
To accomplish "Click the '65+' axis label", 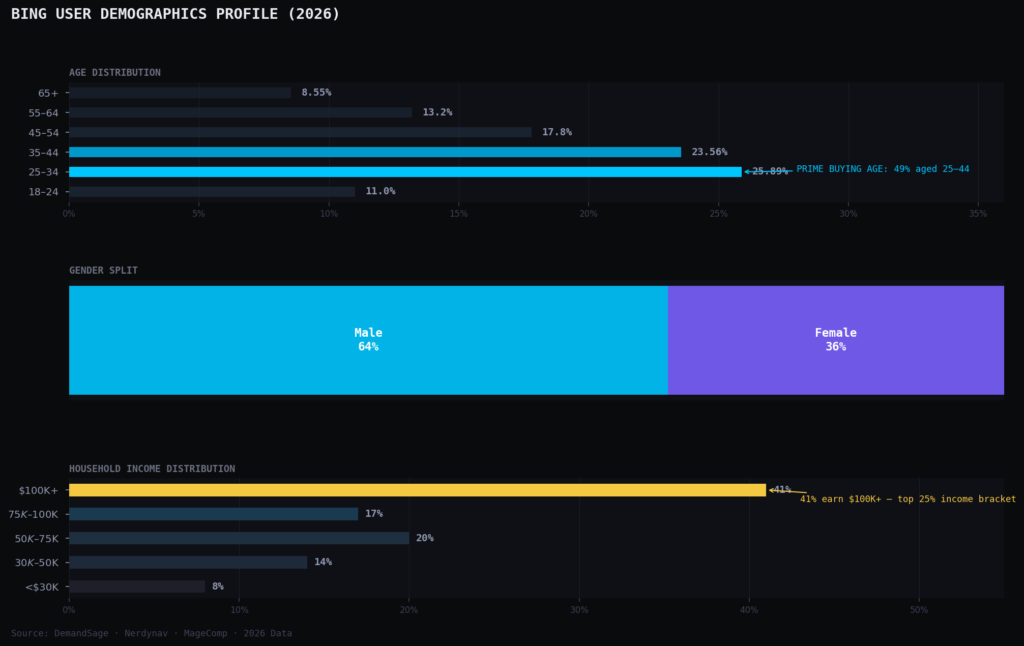I will (48, 93).
